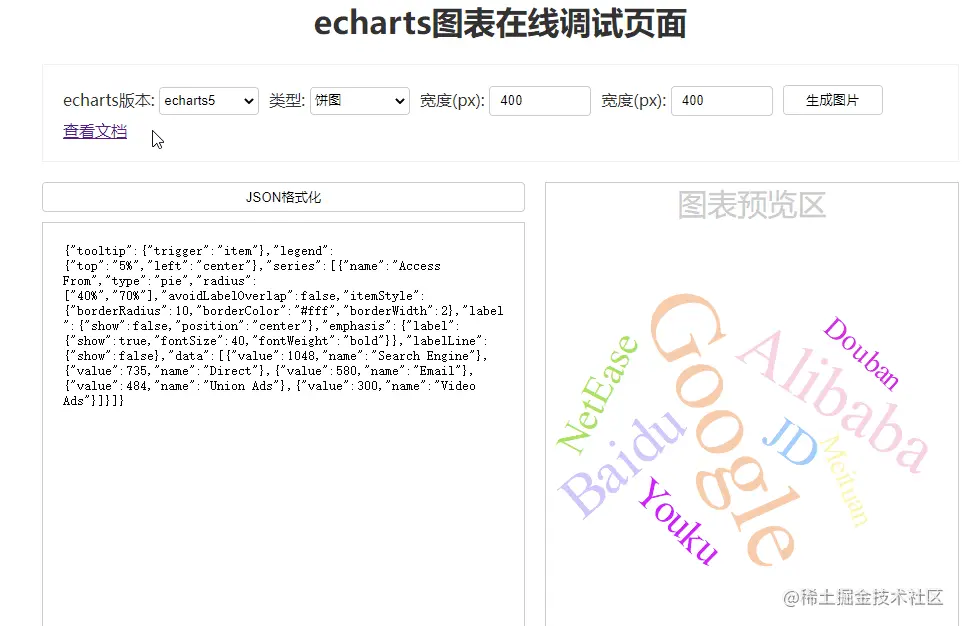Click the Youku word in the chart
Viewport: 963px width, 626px height.
pos(678,520)
